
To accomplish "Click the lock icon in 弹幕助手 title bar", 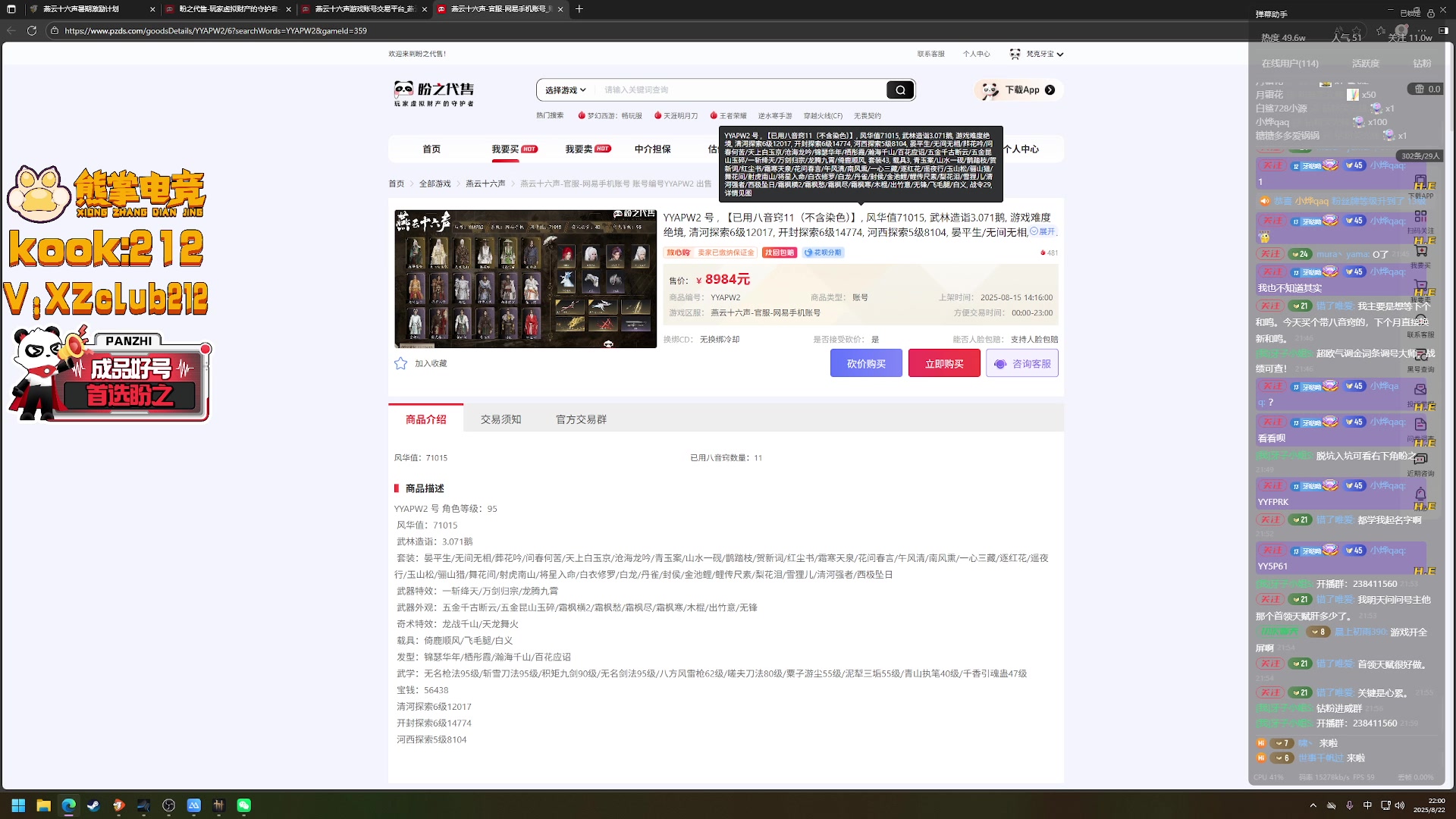I will tap(1430, 13).
